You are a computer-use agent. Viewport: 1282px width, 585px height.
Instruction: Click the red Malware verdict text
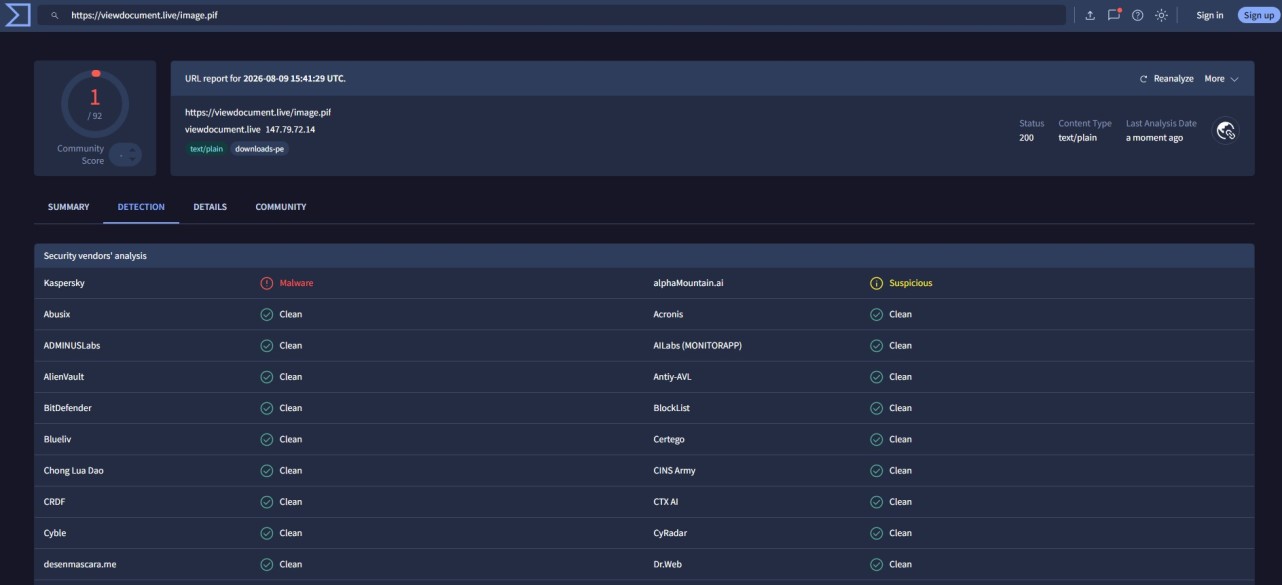296,283
